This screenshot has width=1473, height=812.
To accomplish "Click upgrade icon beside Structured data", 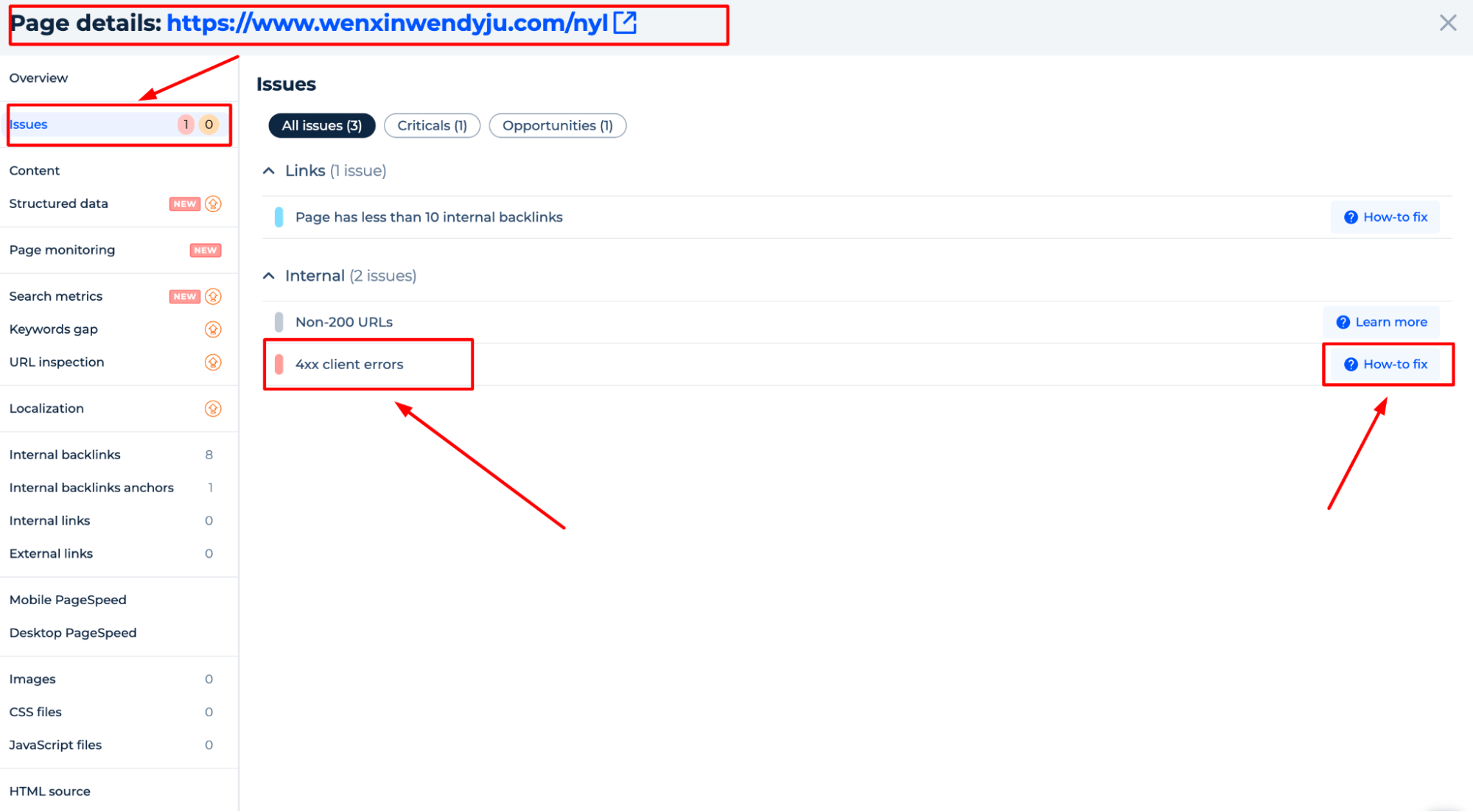I will click(213, 204).
